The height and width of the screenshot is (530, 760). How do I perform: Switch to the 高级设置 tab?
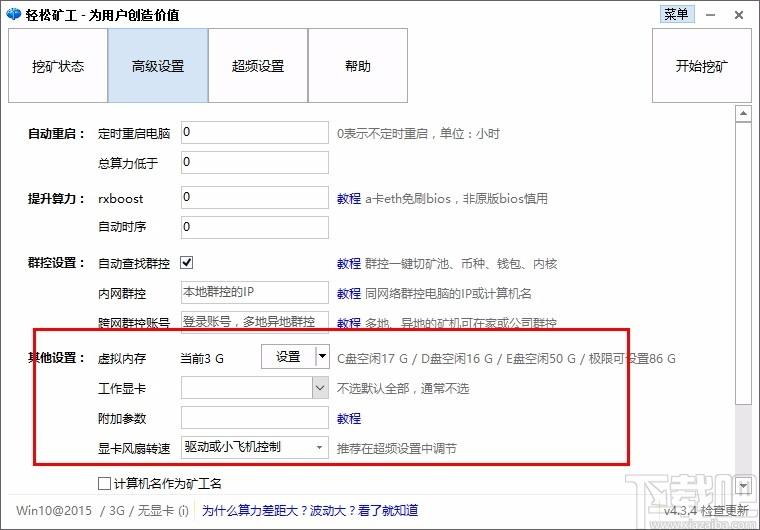pyautogui.click(x=158, y=65)
